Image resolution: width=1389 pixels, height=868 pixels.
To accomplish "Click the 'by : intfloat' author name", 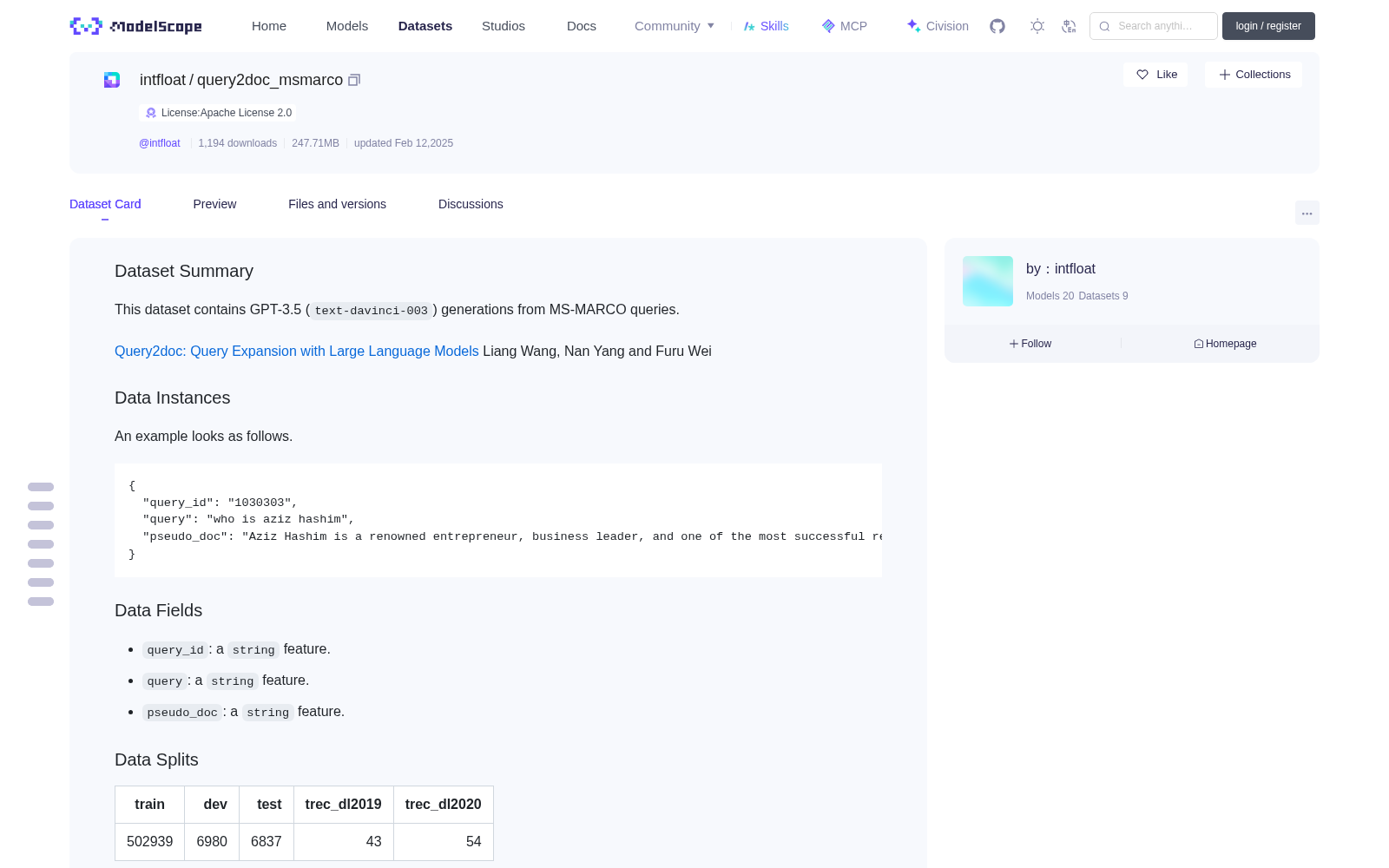I will click(x=1061, y=269).
